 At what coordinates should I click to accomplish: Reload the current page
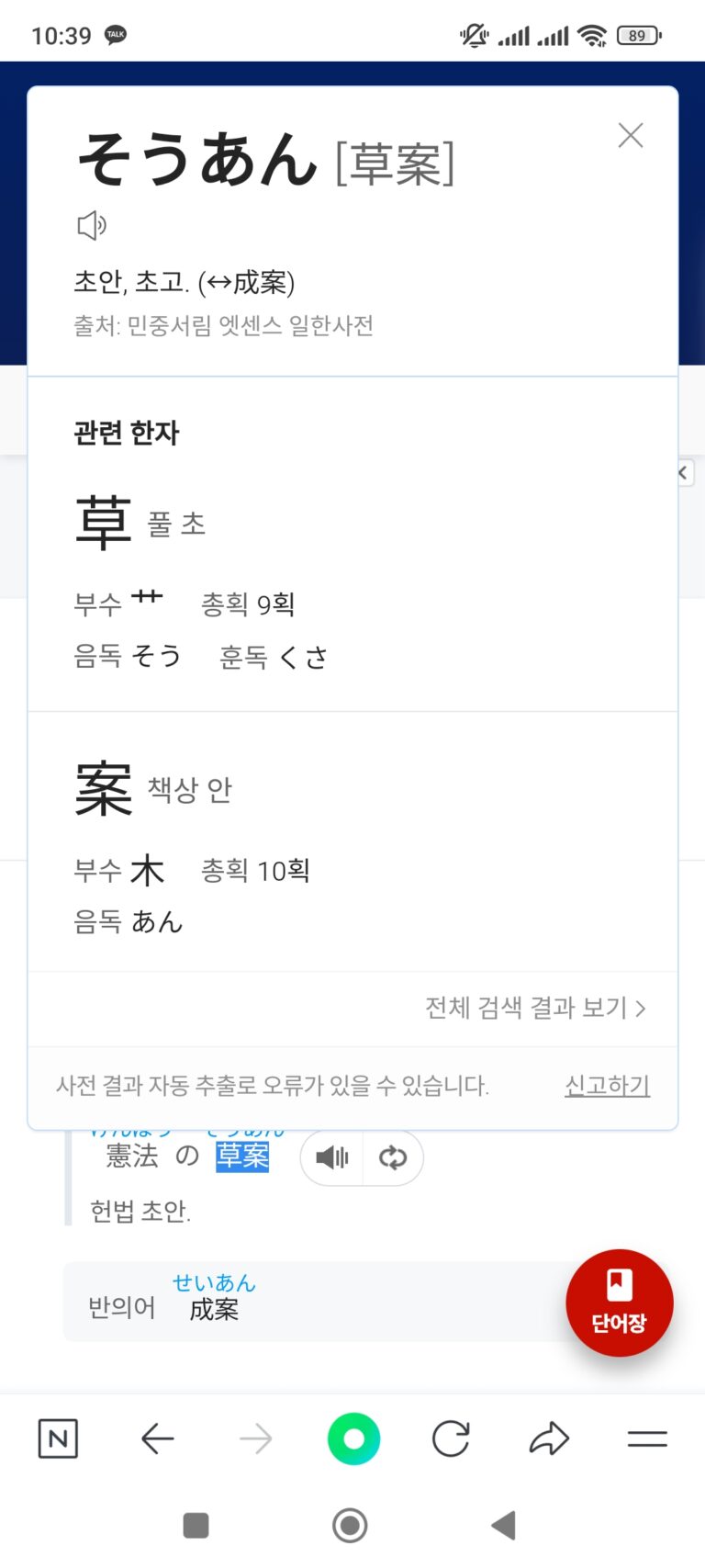pyautogui.click(x=451, y=1438)
